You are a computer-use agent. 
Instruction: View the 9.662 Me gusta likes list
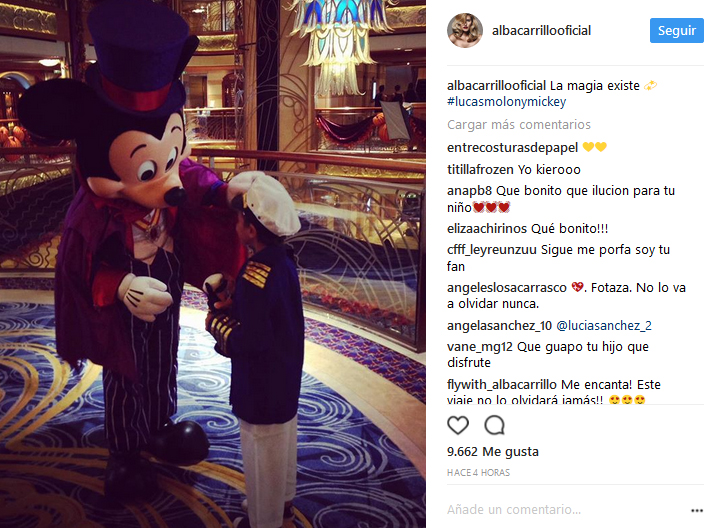(492, 452)
